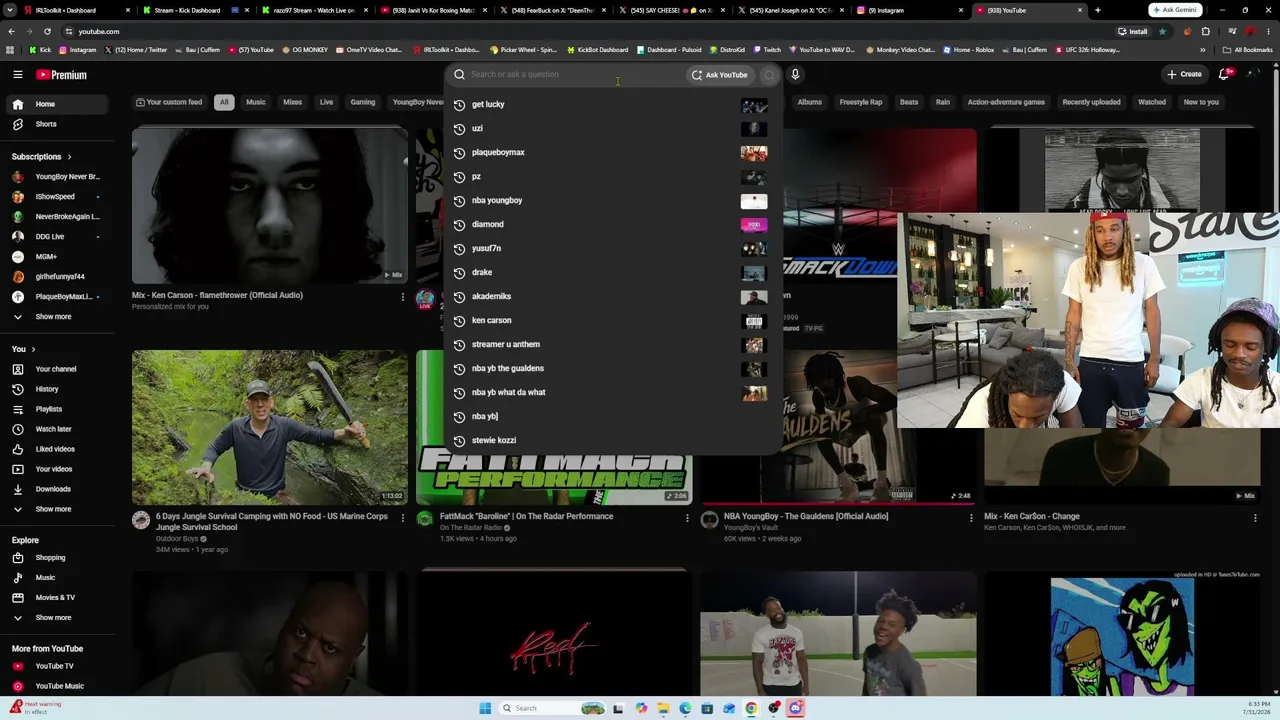Open Music under Explore
This screenshot has height=720, width=1280.
[x=57, y=578]
